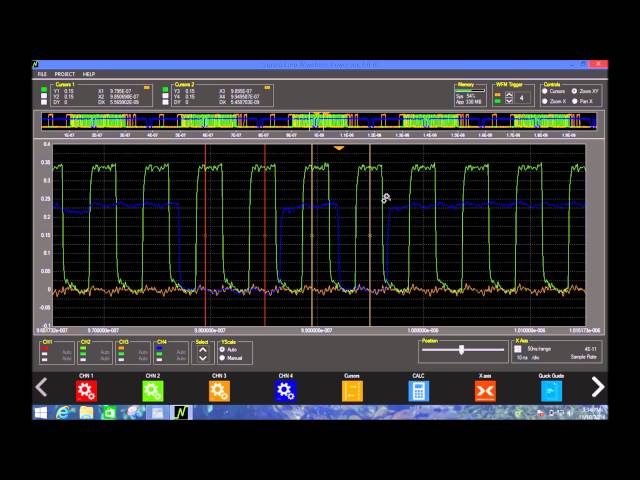Toggle WFM Trigger green indicator
The width and height of the screenshot is (640, 480).
tap(498, 101)
